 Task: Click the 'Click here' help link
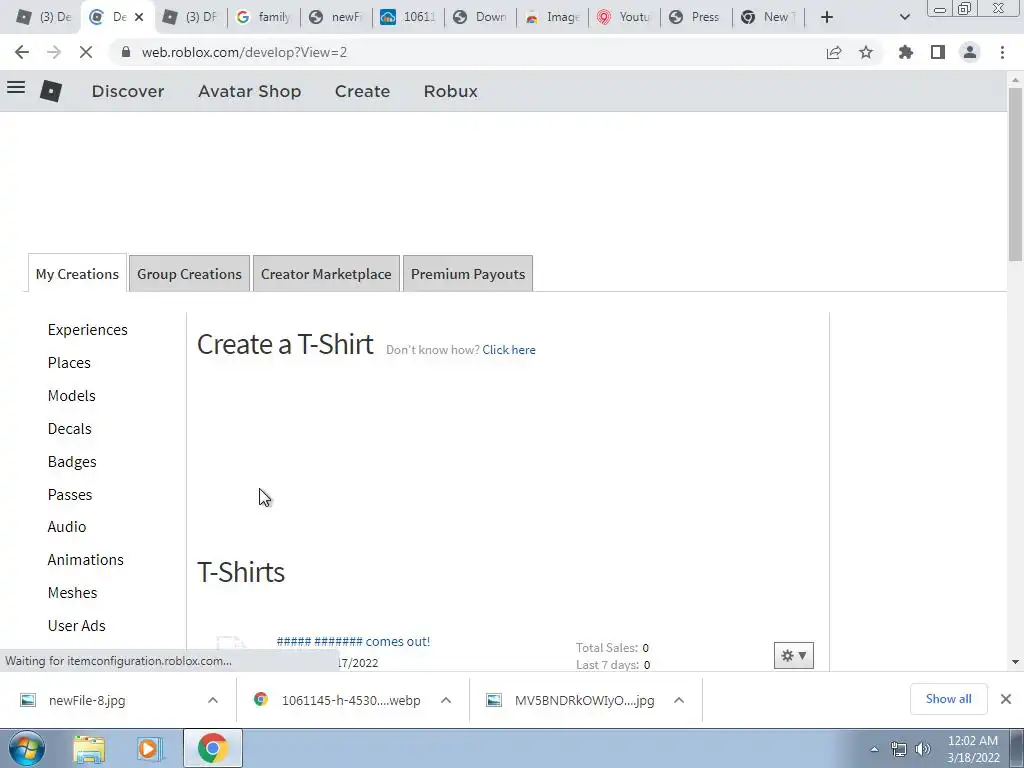(509, 350)
